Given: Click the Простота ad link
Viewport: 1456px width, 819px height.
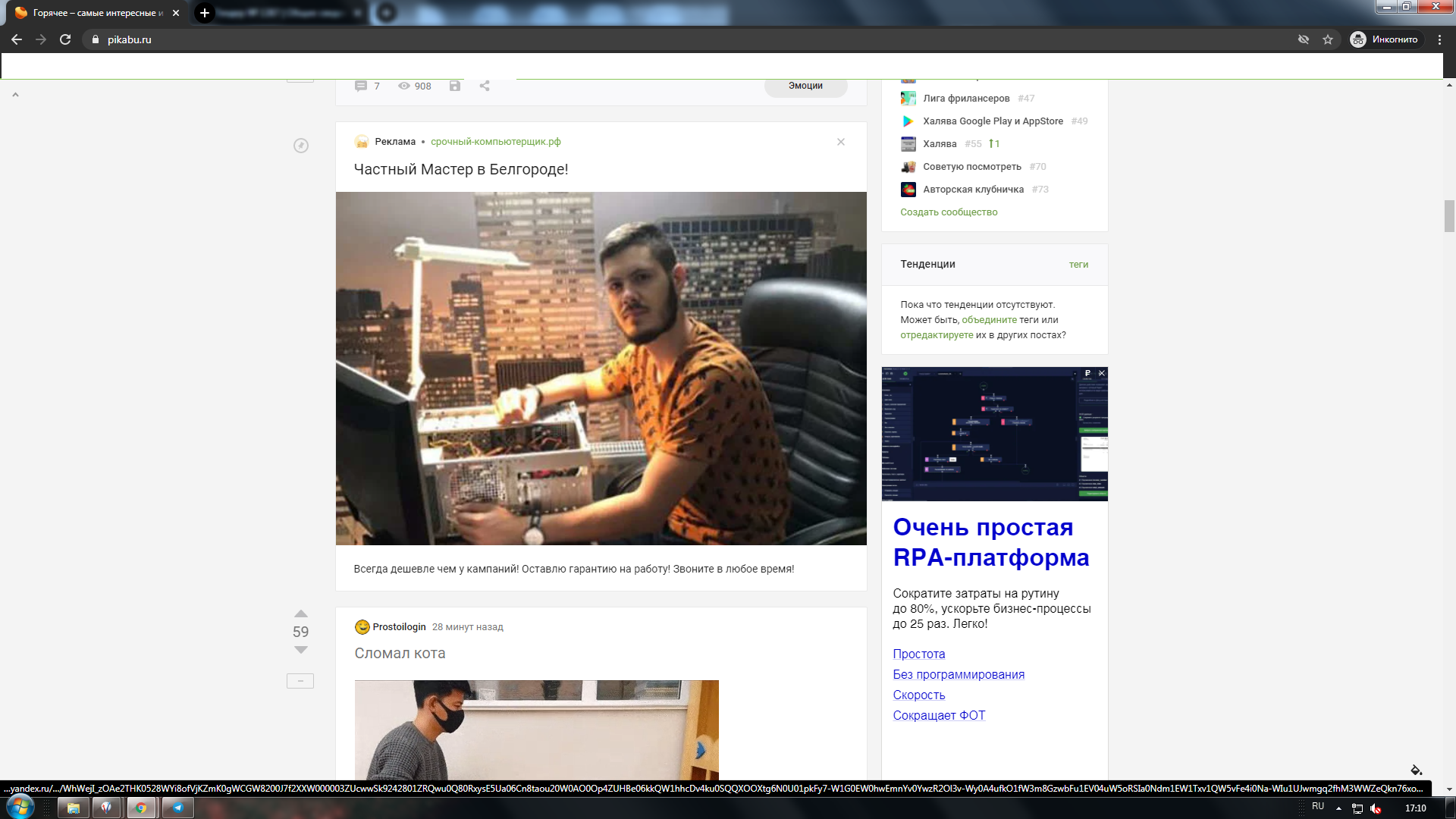Looking at the screenshot, I should coord(918,654).
